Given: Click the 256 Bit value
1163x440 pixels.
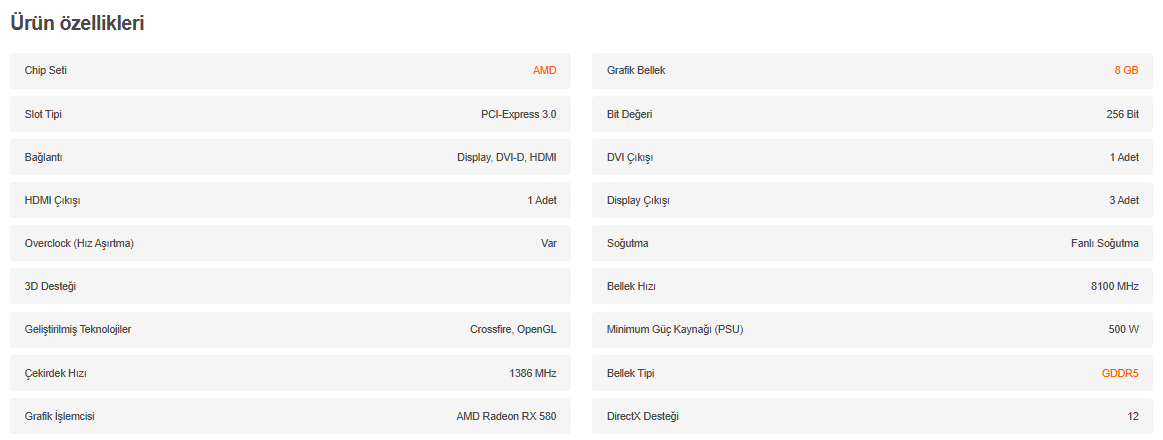Looking at the screenshot, I should coord(1122,114).
